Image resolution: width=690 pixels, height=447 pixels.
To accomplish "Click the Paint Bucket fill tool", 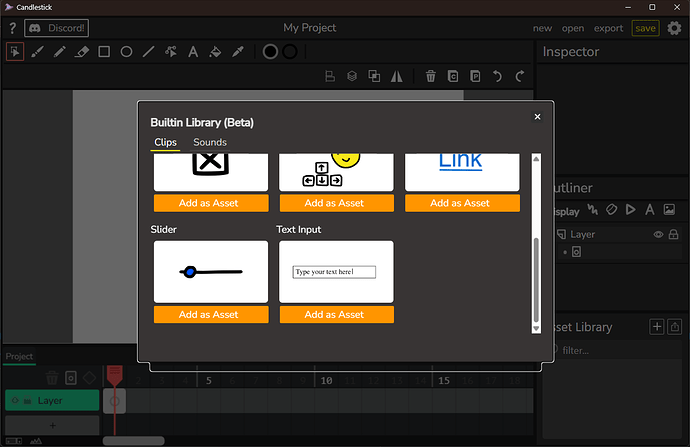I will [x=215, y=52].
